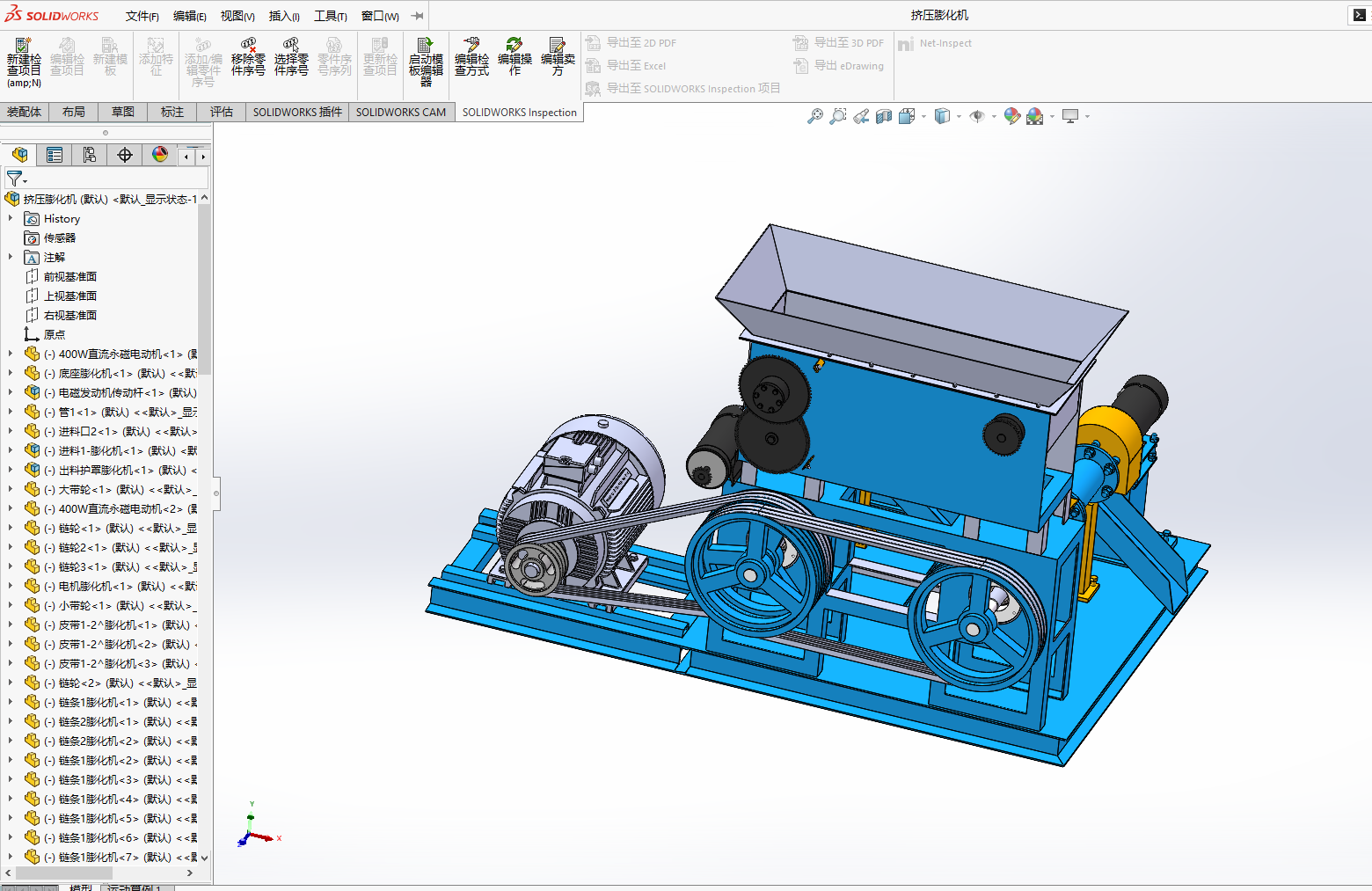Open the 窗口(W) menu
Viewport: 1372px width, 891px height.
pos(380,16)
